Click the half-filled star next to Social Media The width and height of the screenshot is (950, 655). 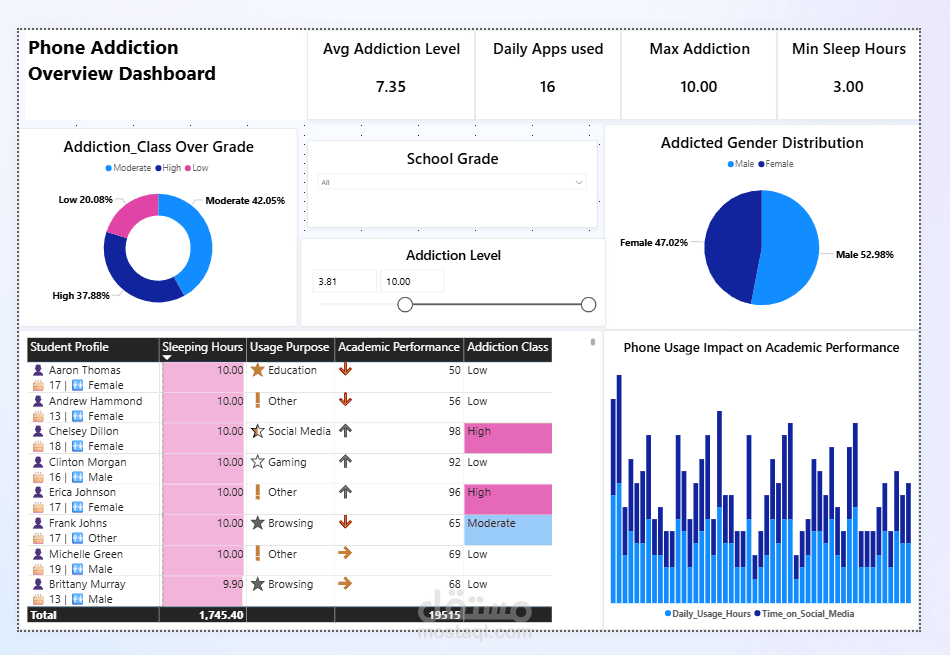pos(257,431)
